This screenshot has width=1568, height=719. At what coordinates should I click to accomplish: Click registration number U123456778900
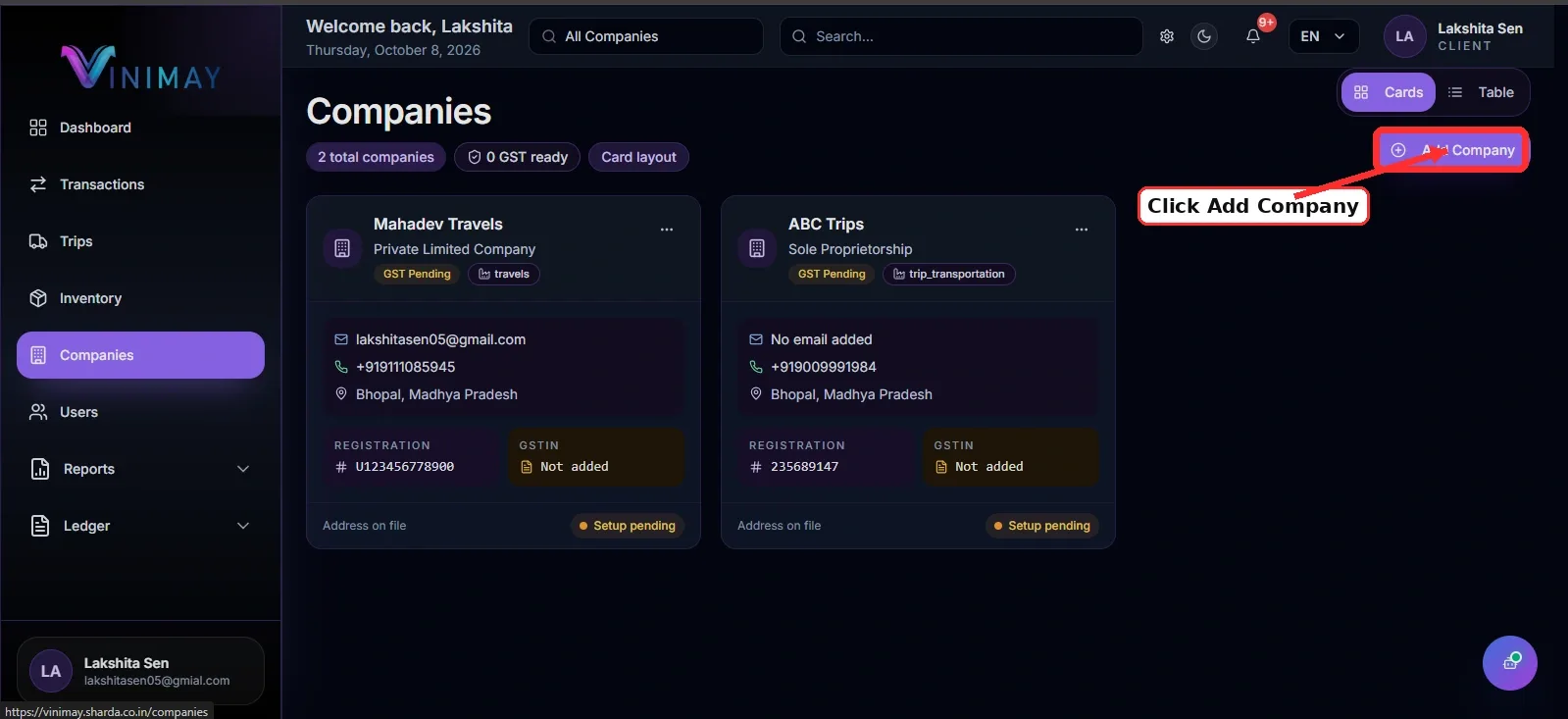405,467
